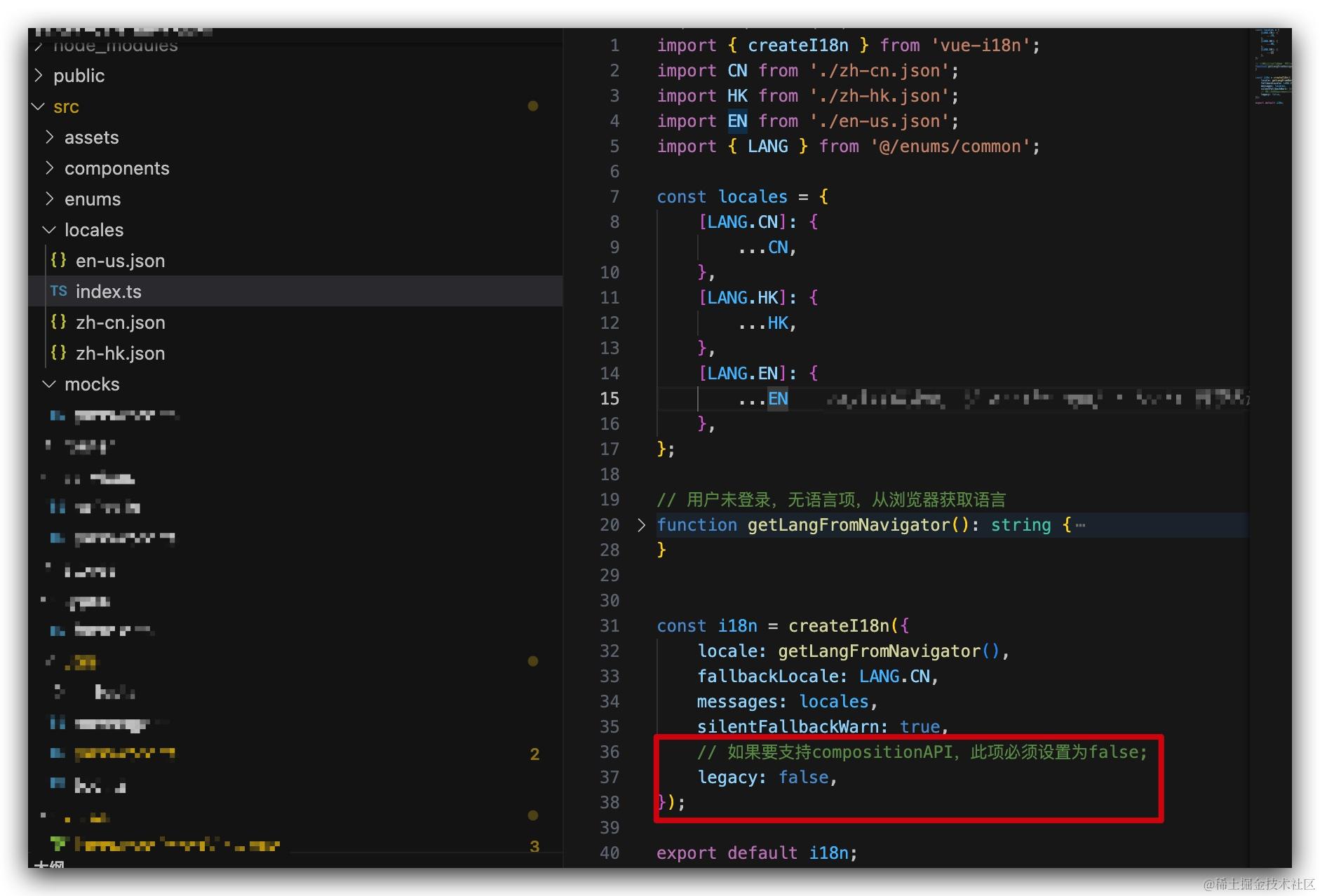Collapse the src folder chevron

pyautogui.click(x=39, y=107)
